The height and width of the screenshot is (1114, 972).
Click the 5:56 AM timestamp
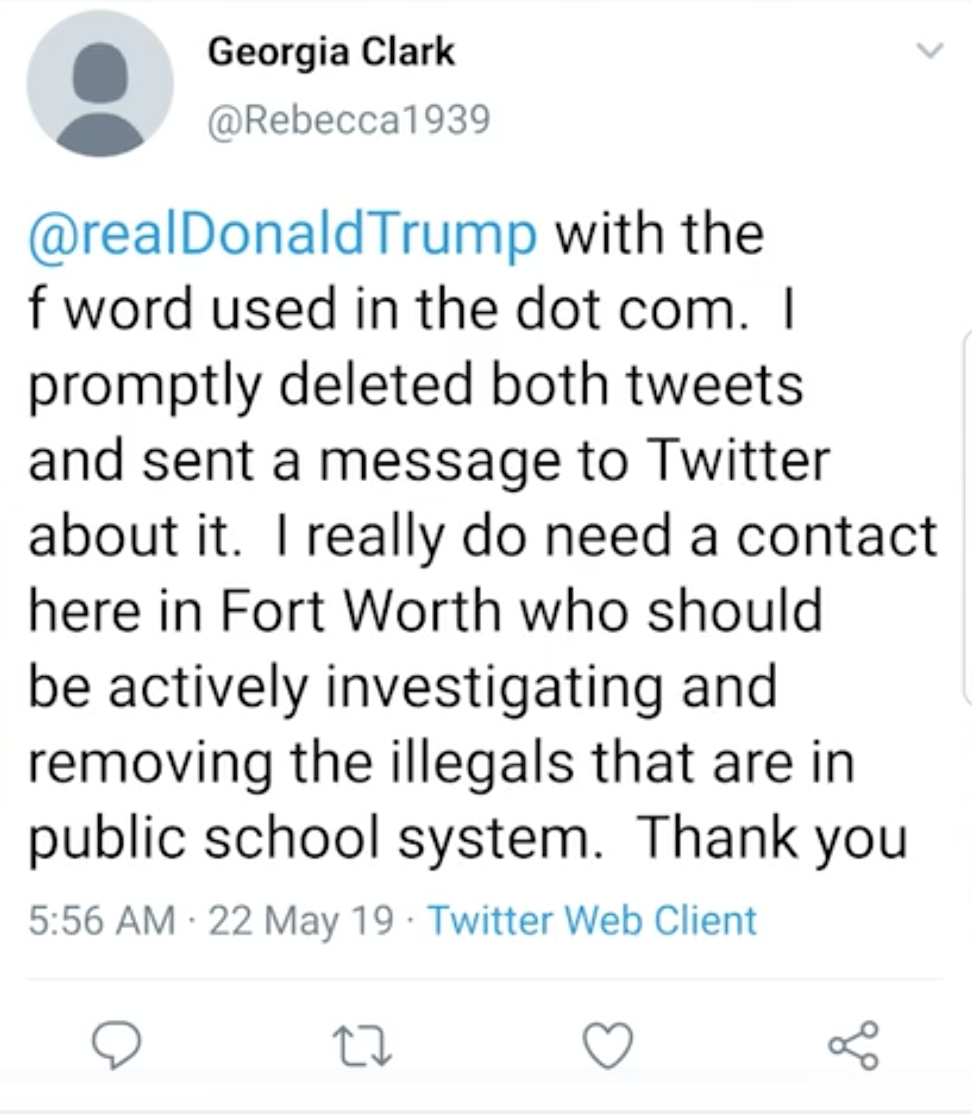tap(102, 919)
